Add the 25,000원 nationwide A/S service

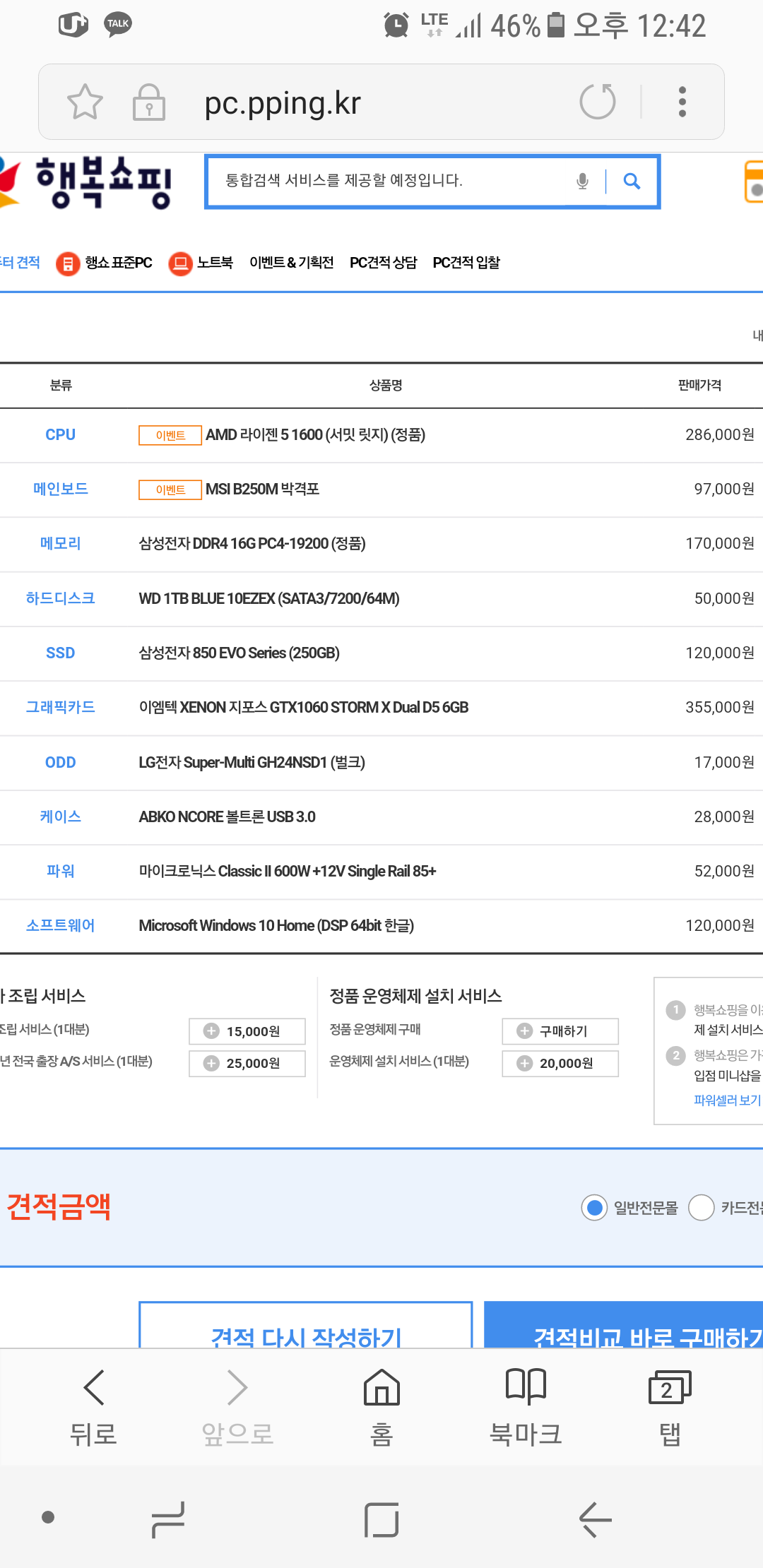click(x=247, y=1063)
